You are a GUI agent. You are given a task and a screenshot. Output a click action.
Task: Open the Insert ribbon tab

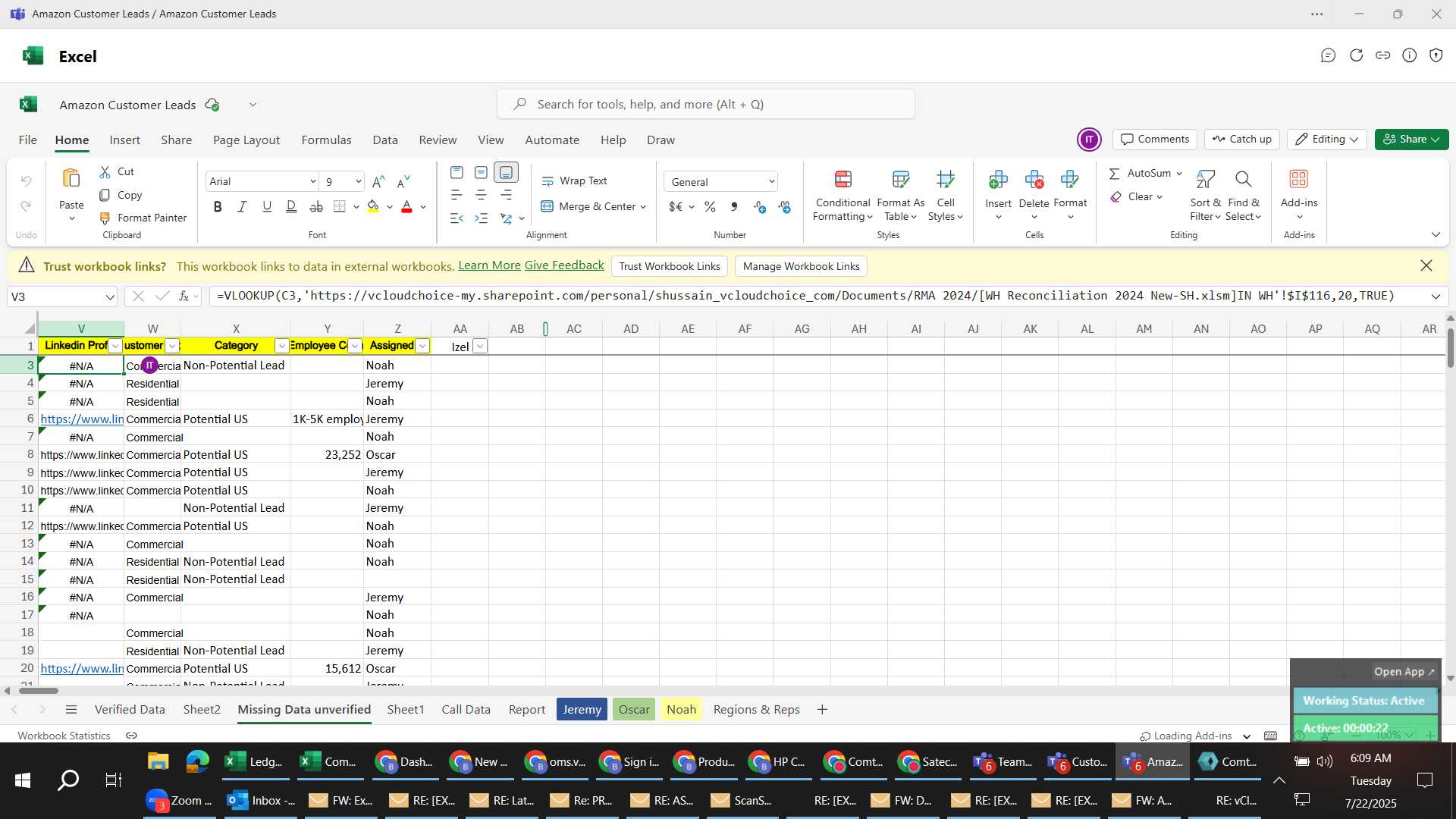[x=124, y=140]
